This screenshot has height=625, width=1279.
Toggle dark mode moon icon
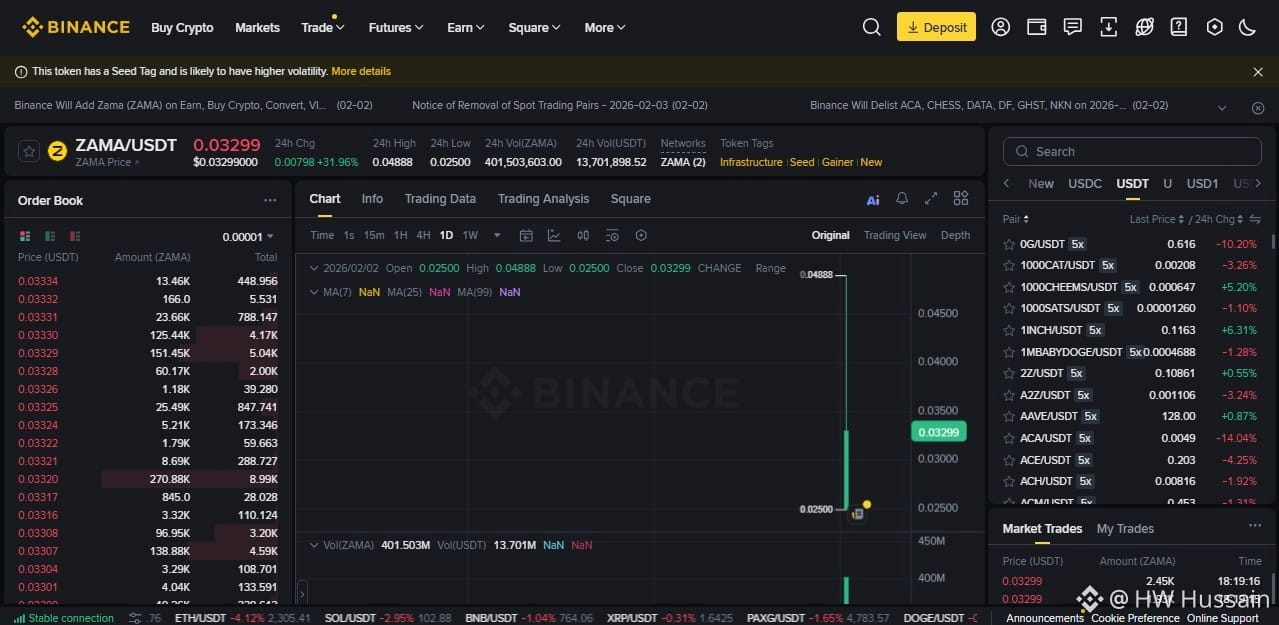1247,27
